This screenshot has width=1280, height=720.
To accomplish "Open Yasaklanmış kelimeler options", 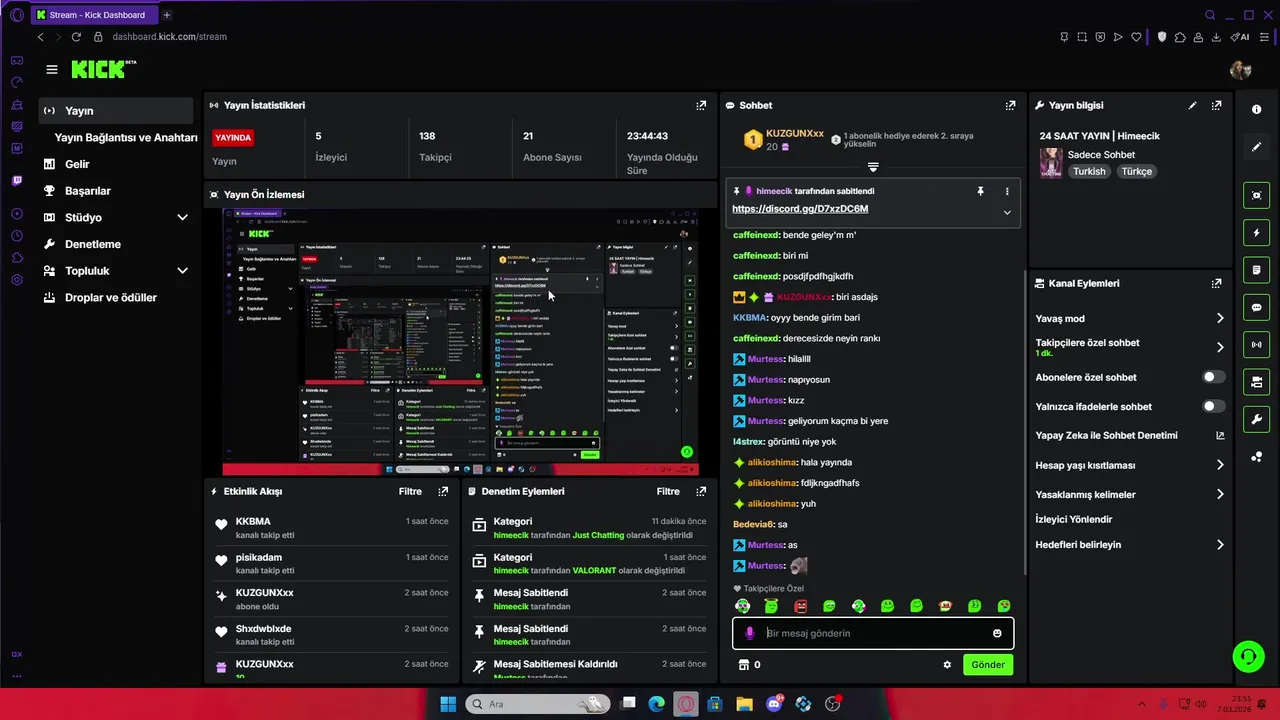I will 1129,494.
